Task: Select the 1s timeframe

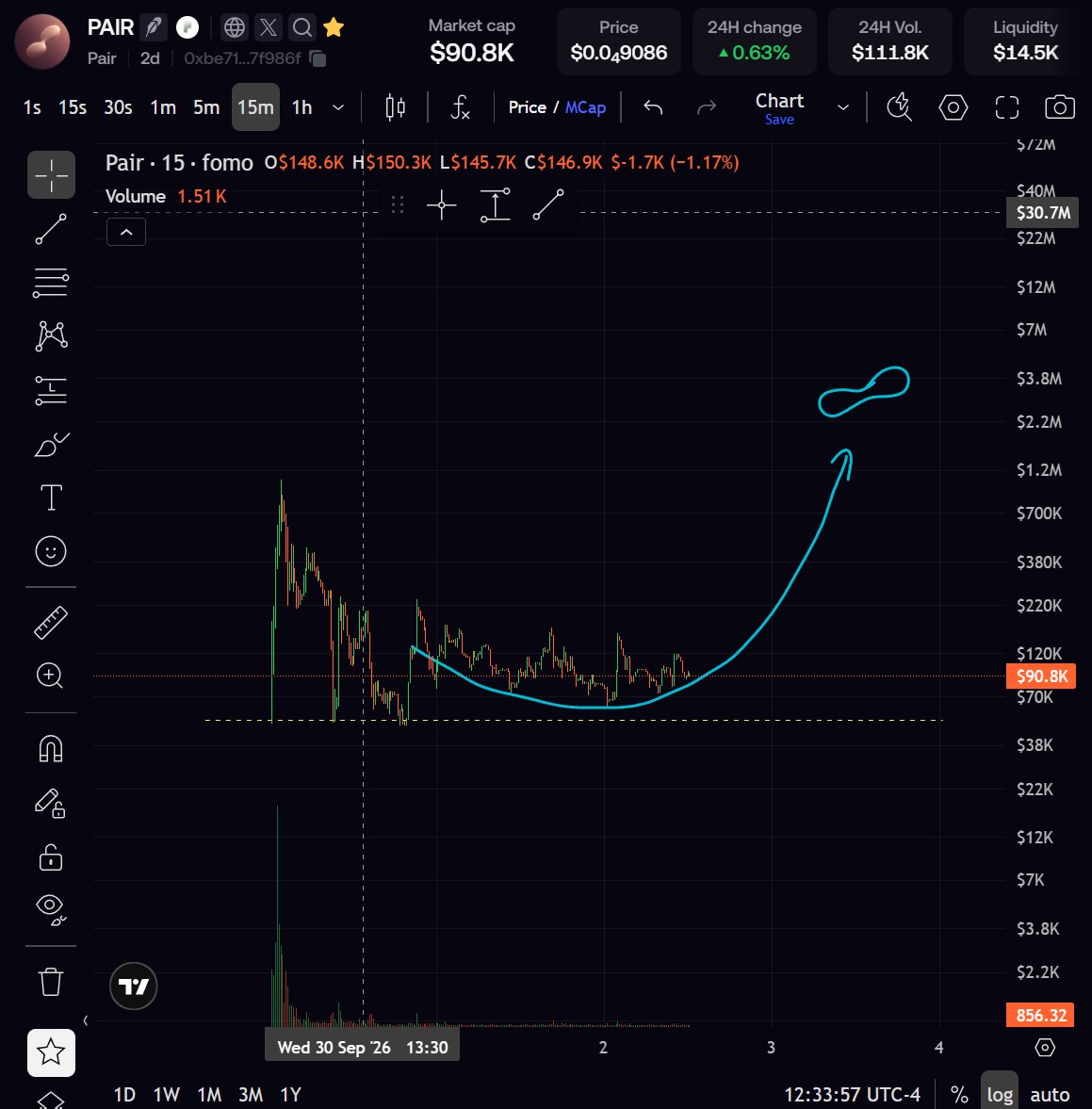Action: point(32,107)
